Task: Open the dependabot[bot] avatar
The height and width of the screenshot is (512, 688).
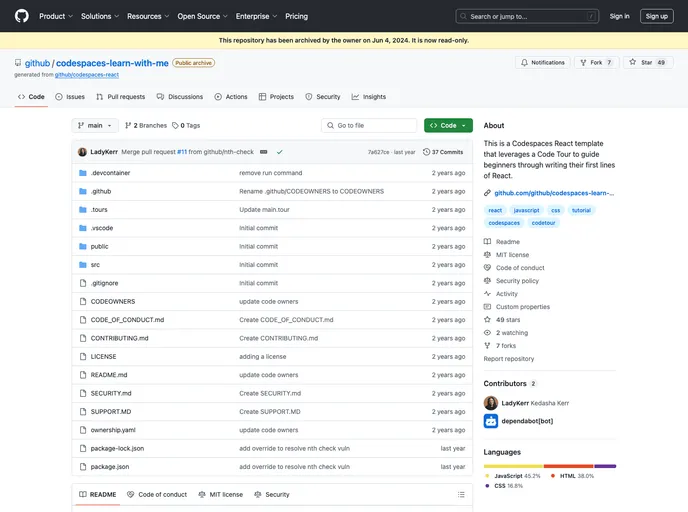Action: 491,421
